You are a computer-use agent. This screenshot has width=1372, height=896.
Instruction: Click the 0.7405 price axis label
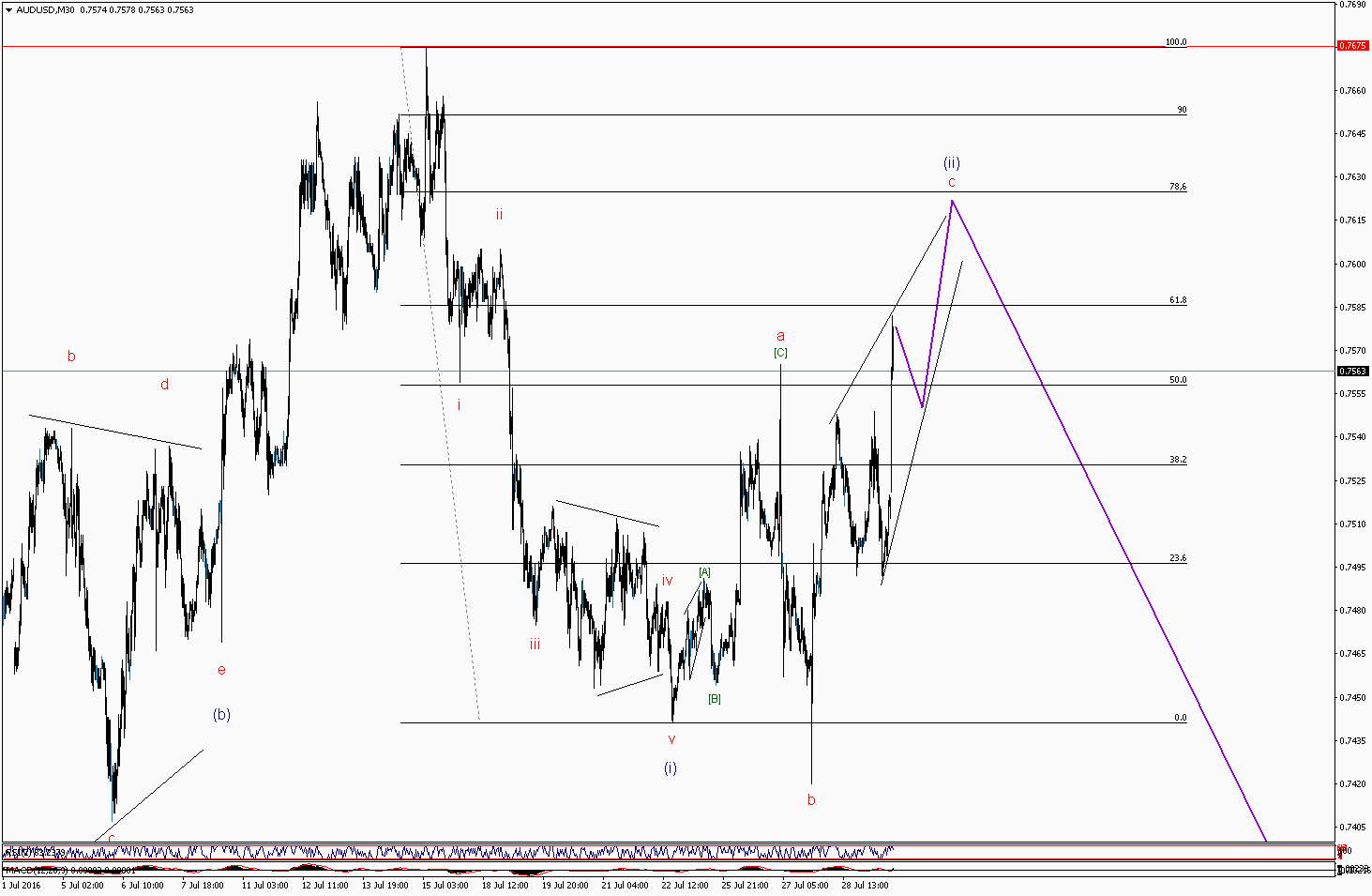point(1353,827)
